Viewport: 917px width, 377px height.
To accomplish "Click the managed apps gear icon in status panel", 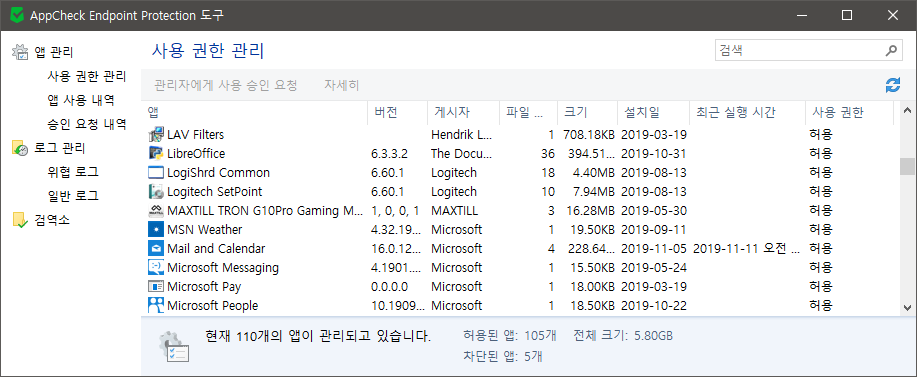I will point(174,347).
